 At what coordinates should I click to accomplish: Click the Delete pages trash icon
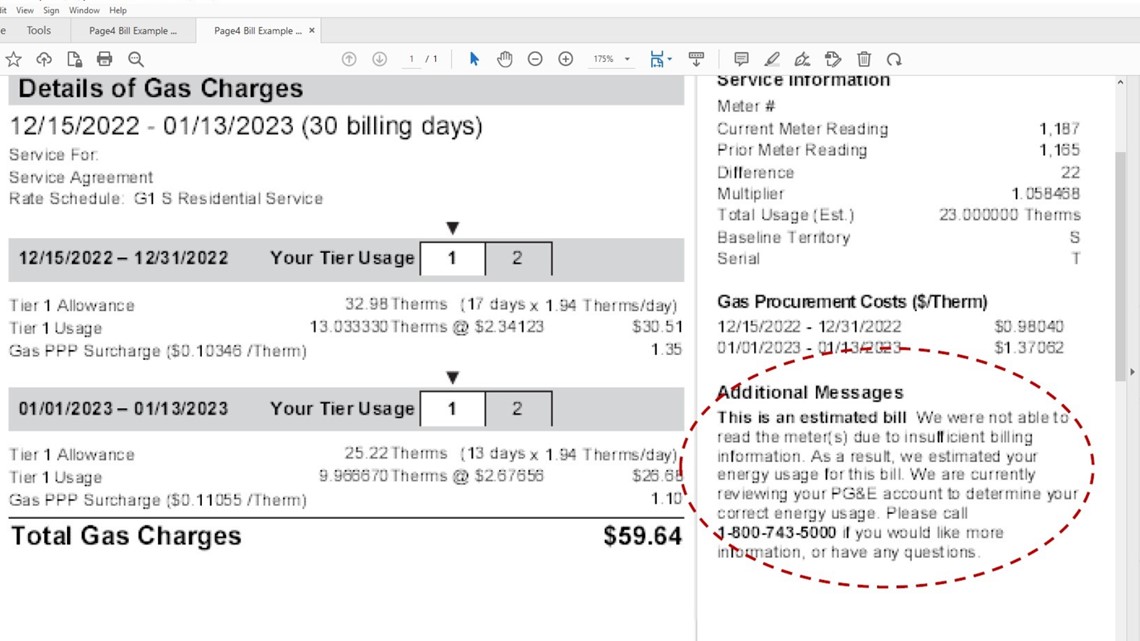tap(864, 59)
